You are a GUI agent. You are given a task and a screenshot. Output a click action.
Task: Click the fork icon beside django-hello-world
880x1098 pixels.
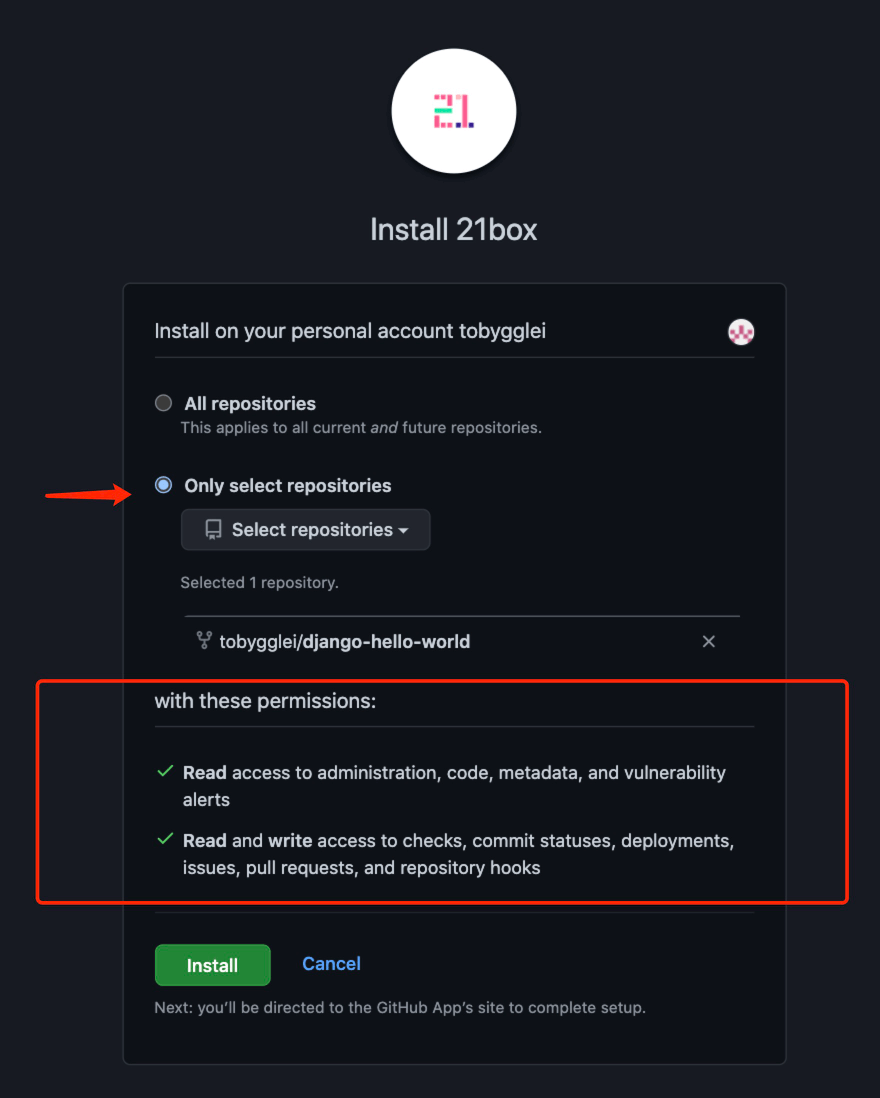coord(204,641)
